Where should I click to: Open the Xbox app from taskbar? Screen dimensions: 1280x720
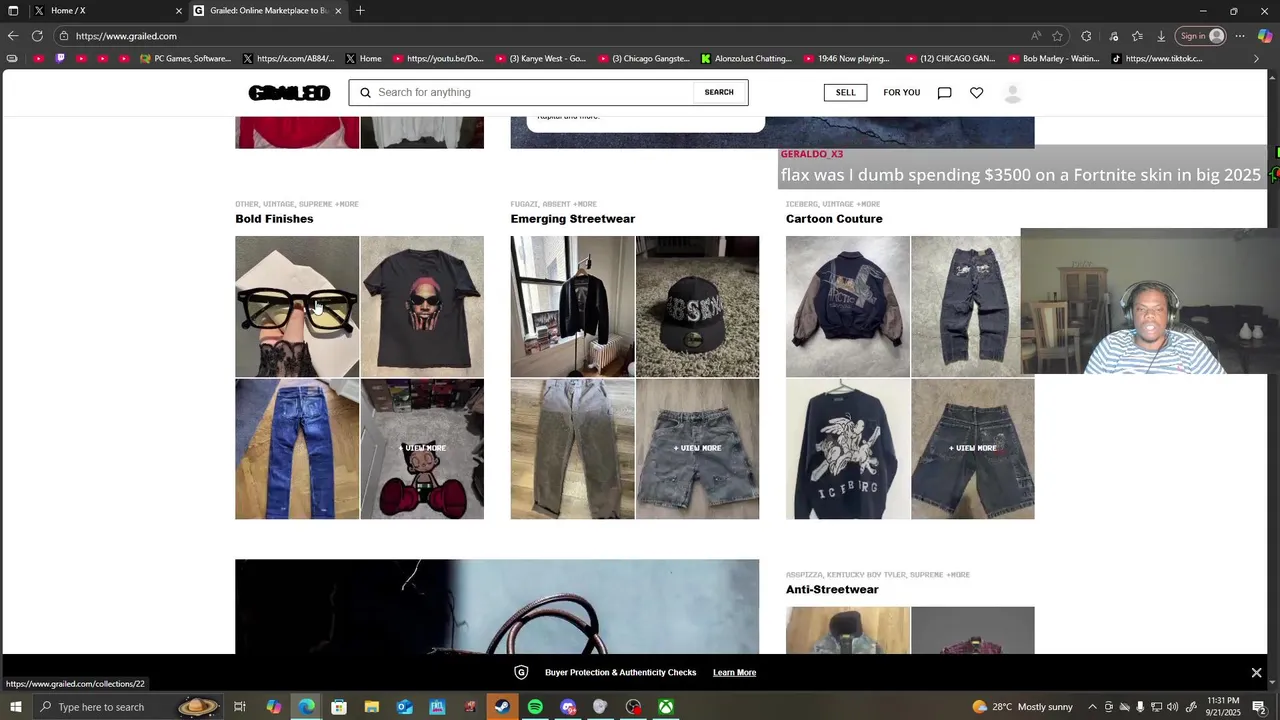click(x=665, y=707)
